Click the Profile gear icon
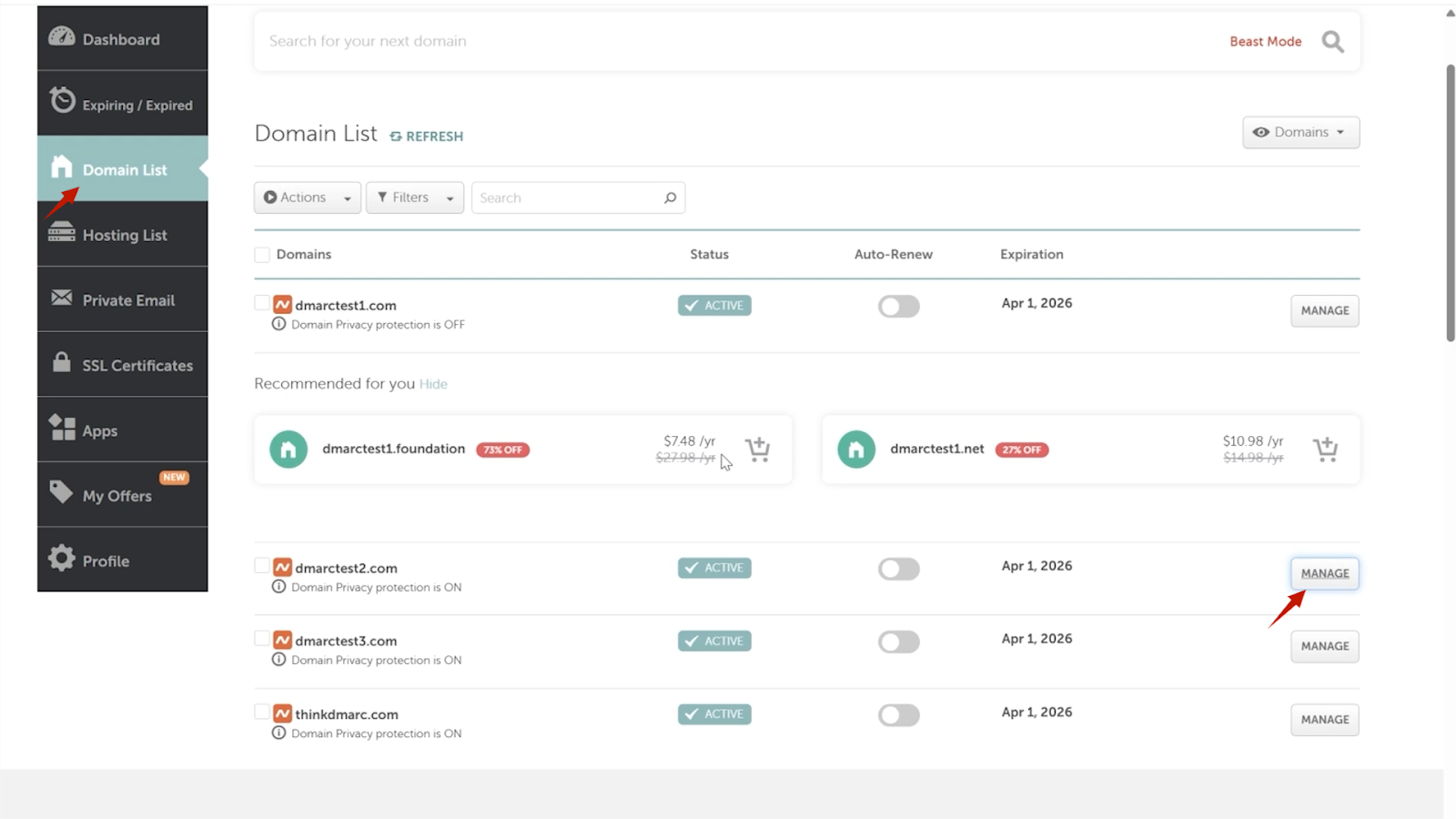This screenshot has height=819, width=1456. tap(61, 558)
